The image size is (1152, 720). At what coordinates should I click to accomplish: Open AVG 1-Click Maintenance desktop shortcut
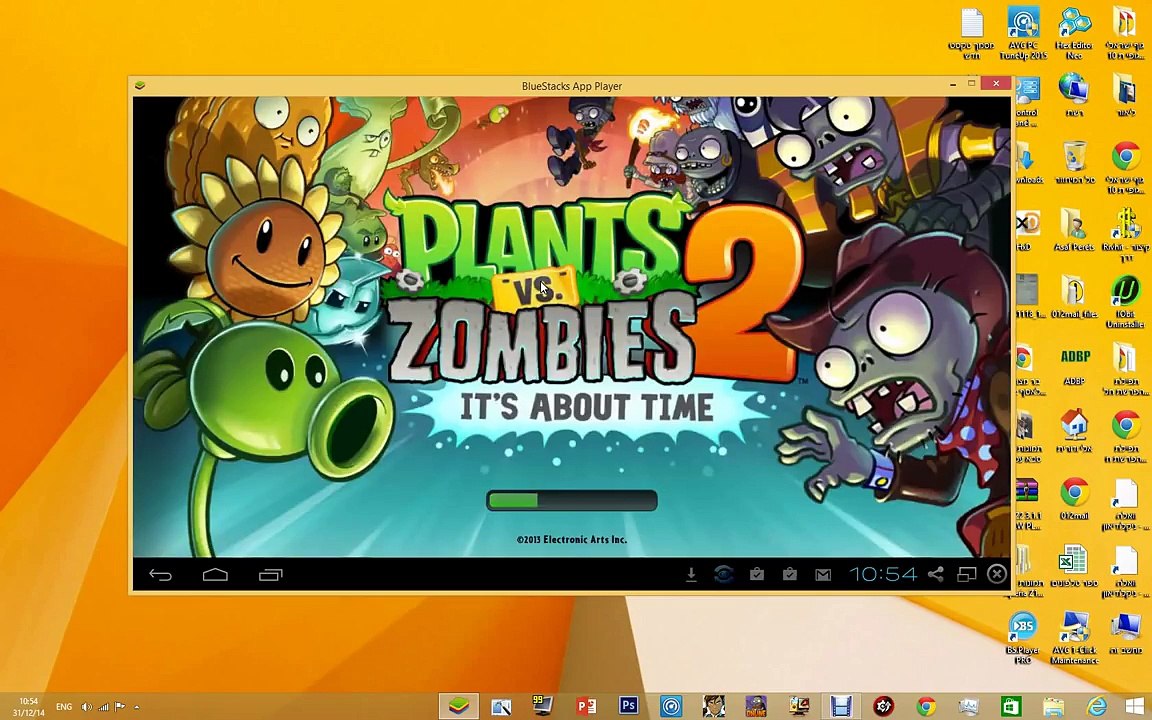(1073, 638)
